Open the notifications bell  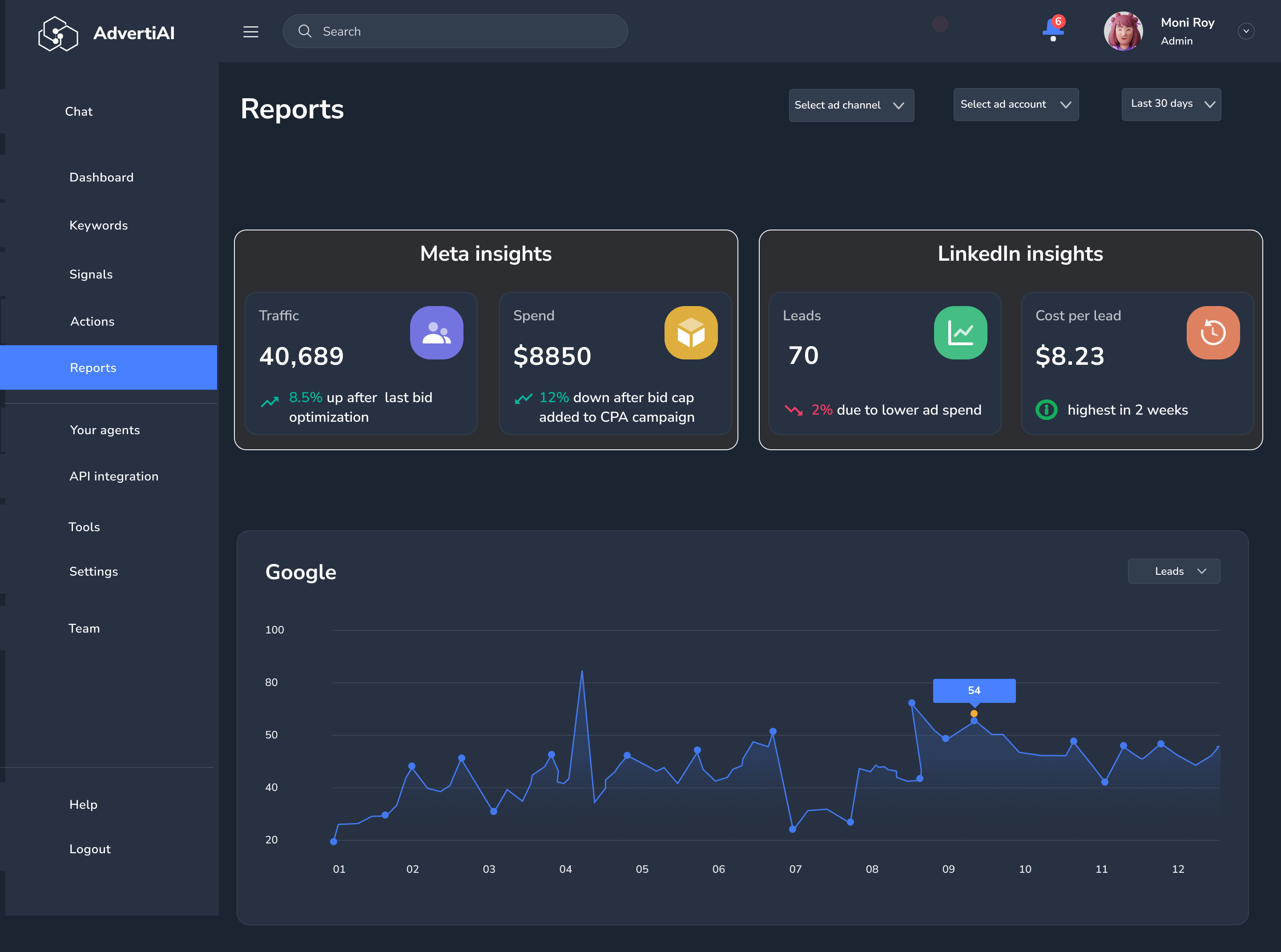[1053, 29]
